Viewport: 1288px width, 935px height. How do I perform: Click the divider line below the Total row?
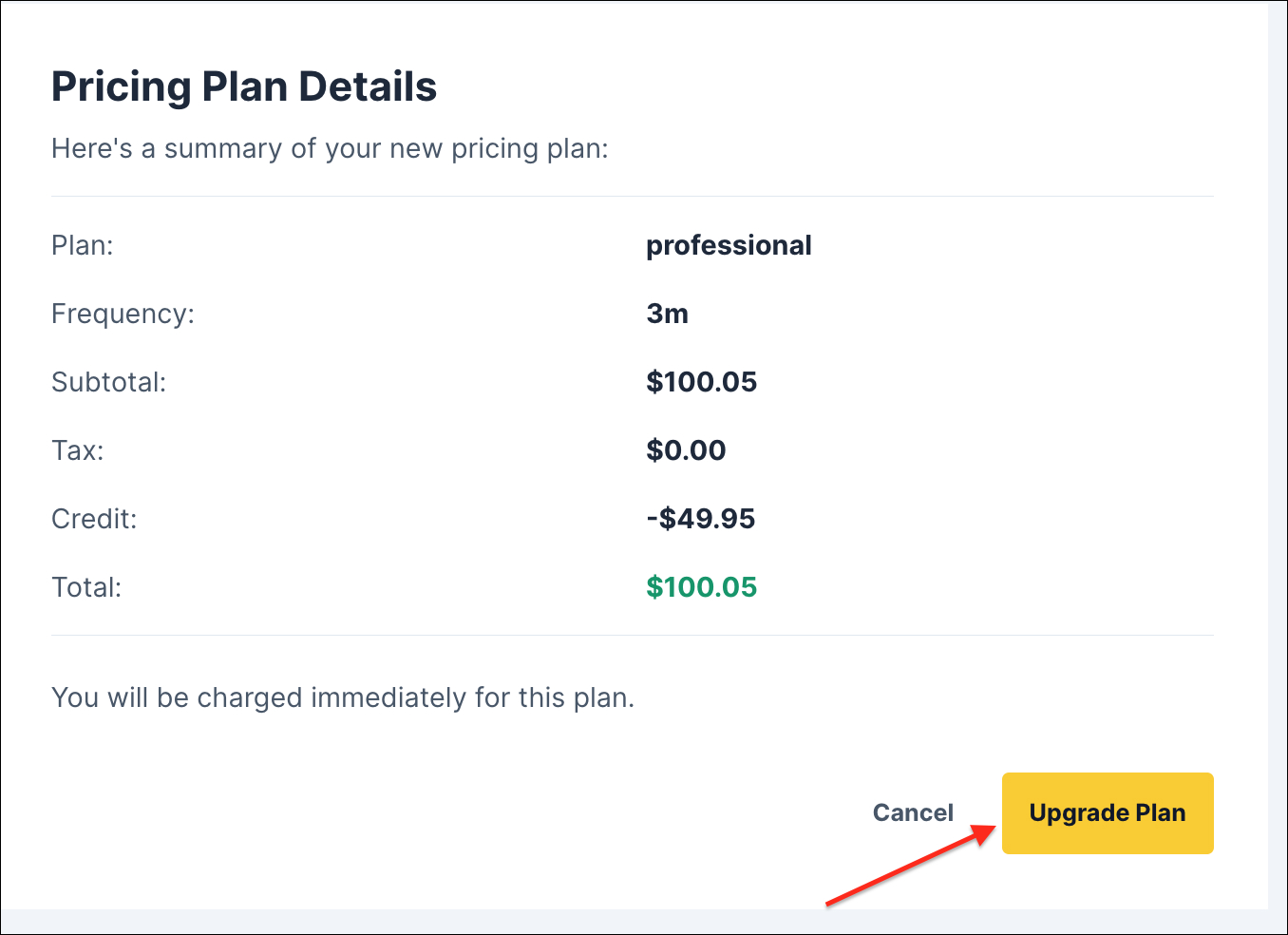[632, 636]
